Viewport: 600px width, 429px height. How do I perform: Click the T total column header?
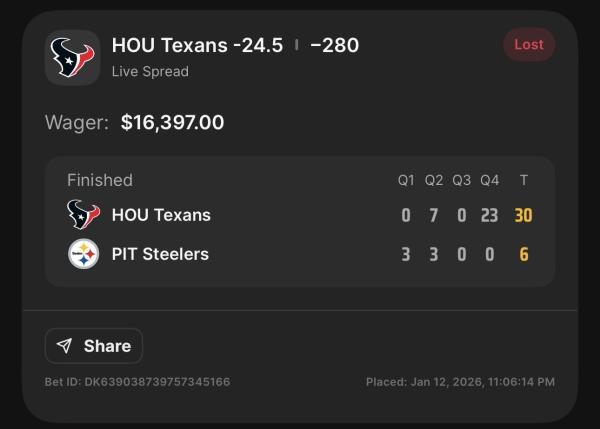(x=524, y=181)
